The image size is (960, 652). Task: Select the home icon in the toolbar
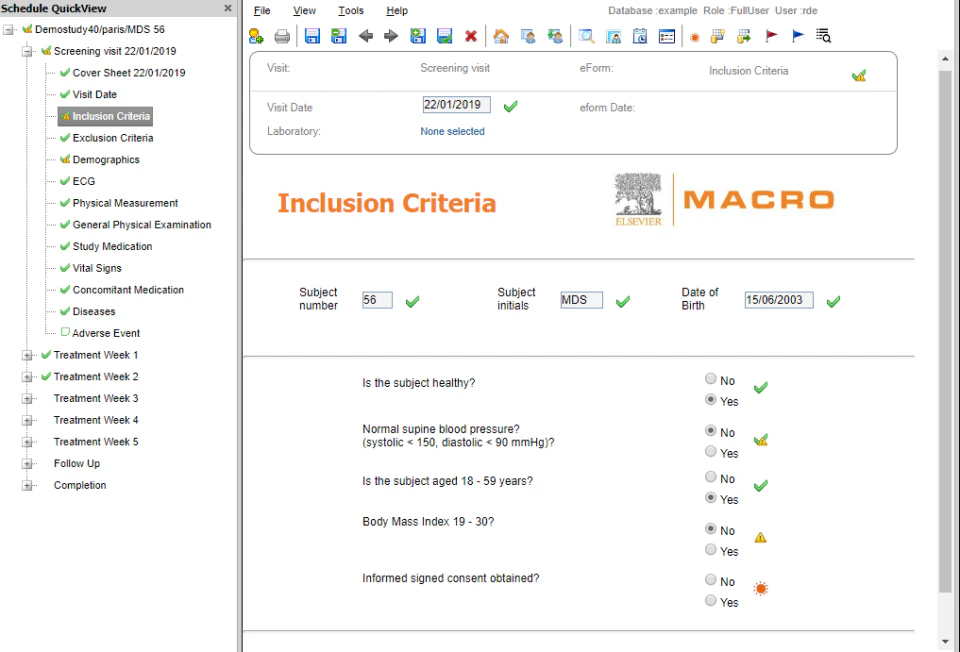[500, 36]
